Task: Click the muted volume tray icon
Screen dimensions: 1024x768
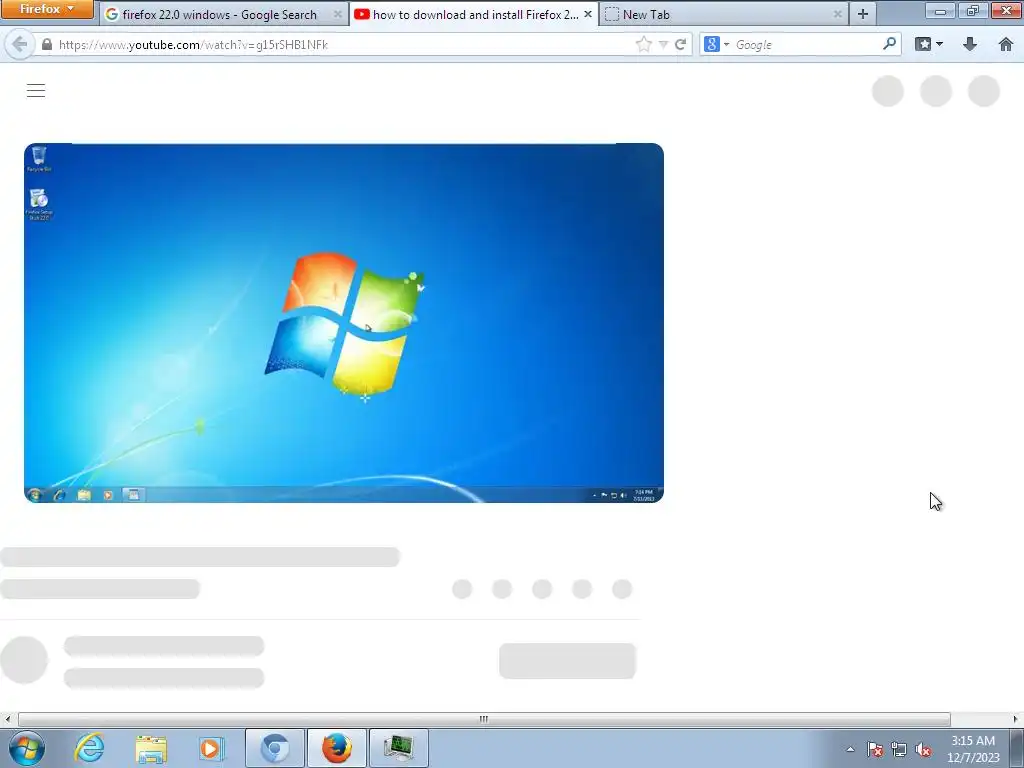Action: 923,749
